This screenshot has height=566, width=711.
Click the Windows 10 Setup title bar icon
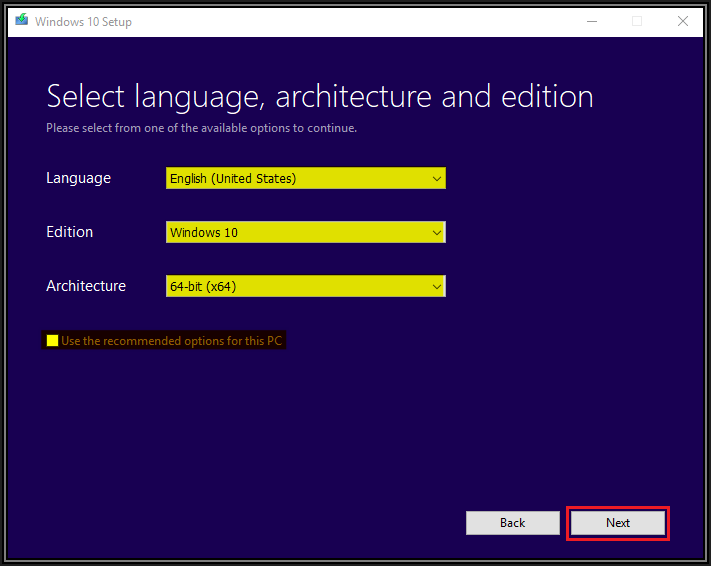pos(21,20)
